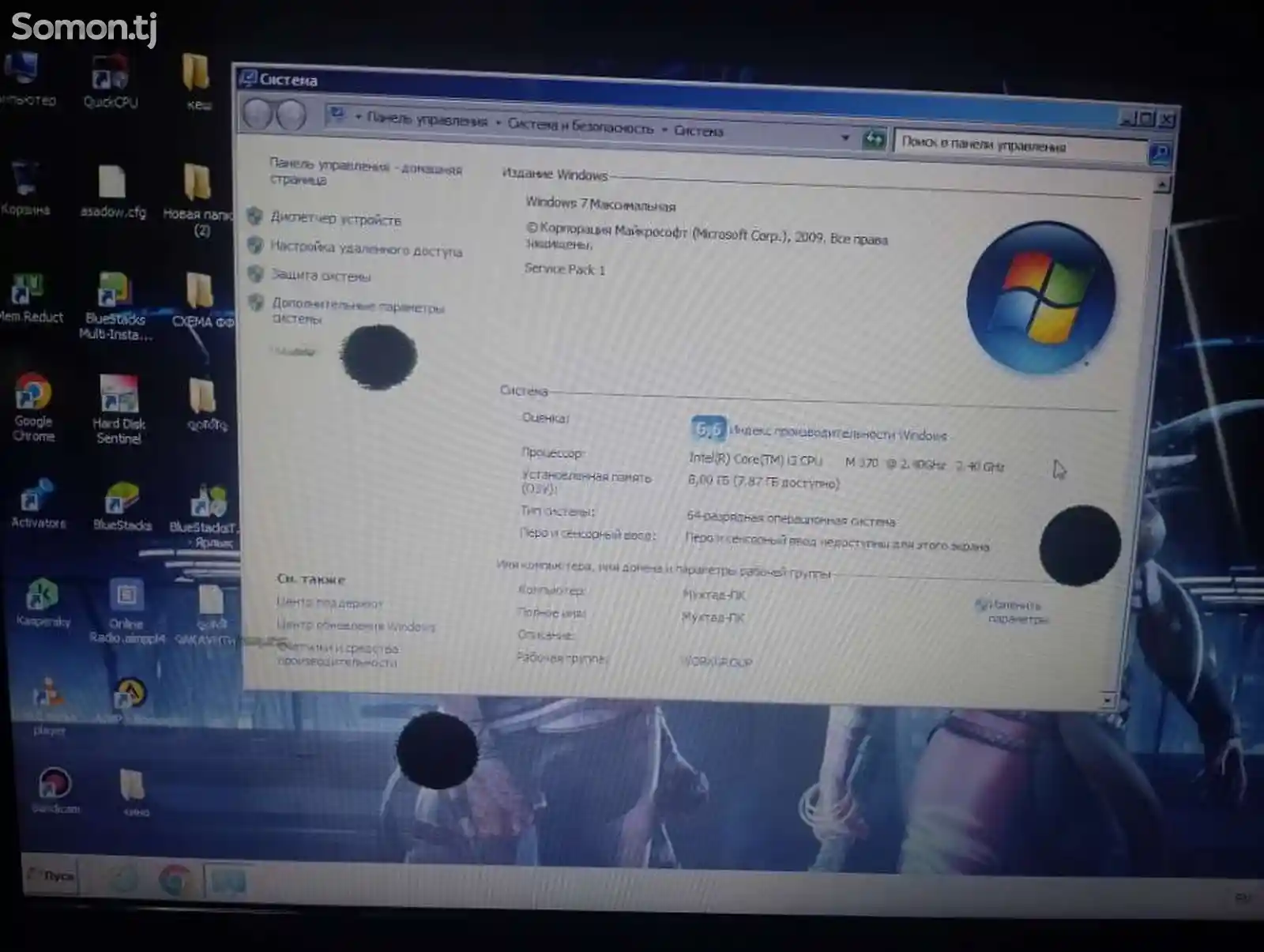Open the кеш folder on desktop
This screenshot has height=952, width=1264.
click(x=197, y=82)
